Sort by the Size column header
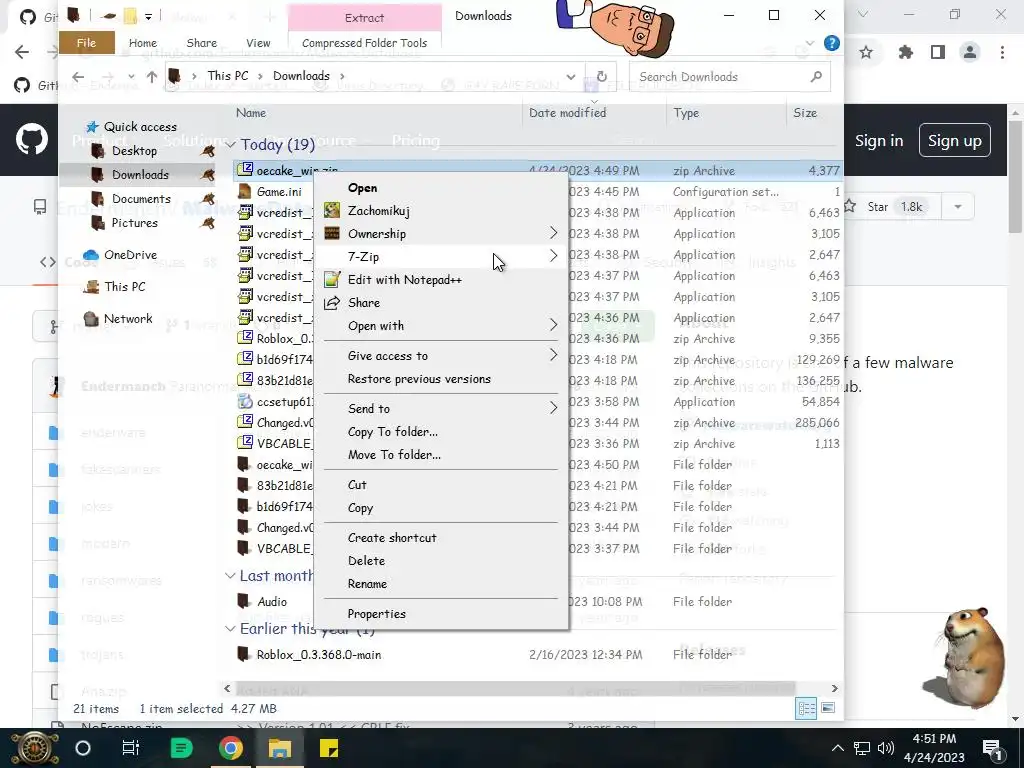The width and height of the screenshot is (1024, 768). [x=805, y=113]
